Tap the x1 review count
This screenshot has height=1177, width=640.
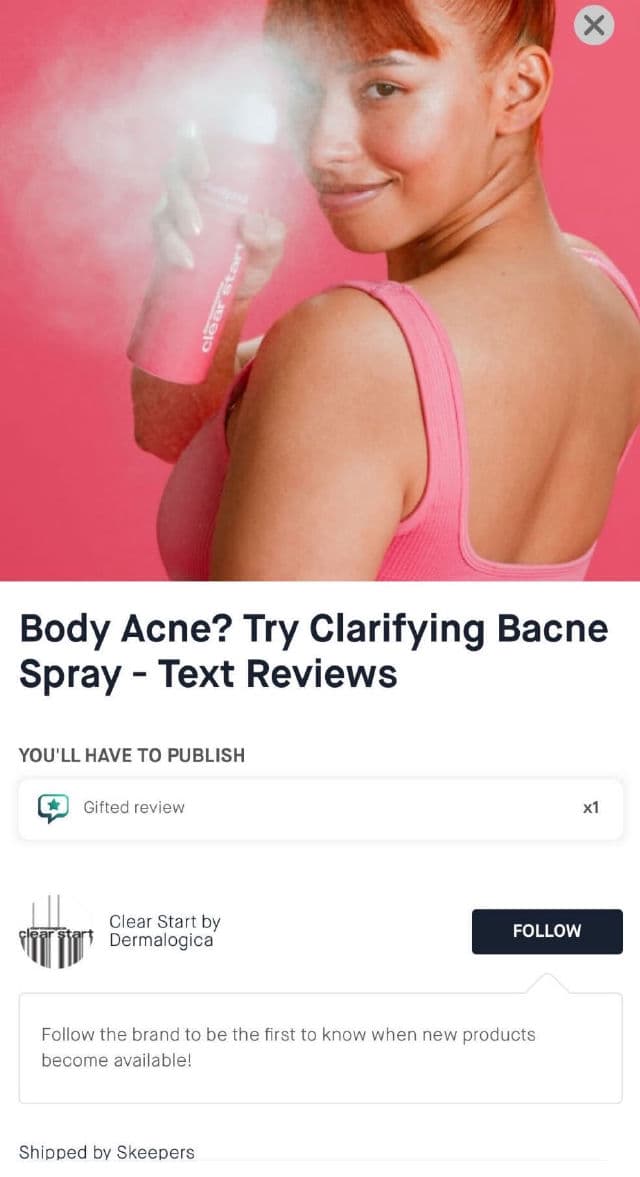(591, 808)
